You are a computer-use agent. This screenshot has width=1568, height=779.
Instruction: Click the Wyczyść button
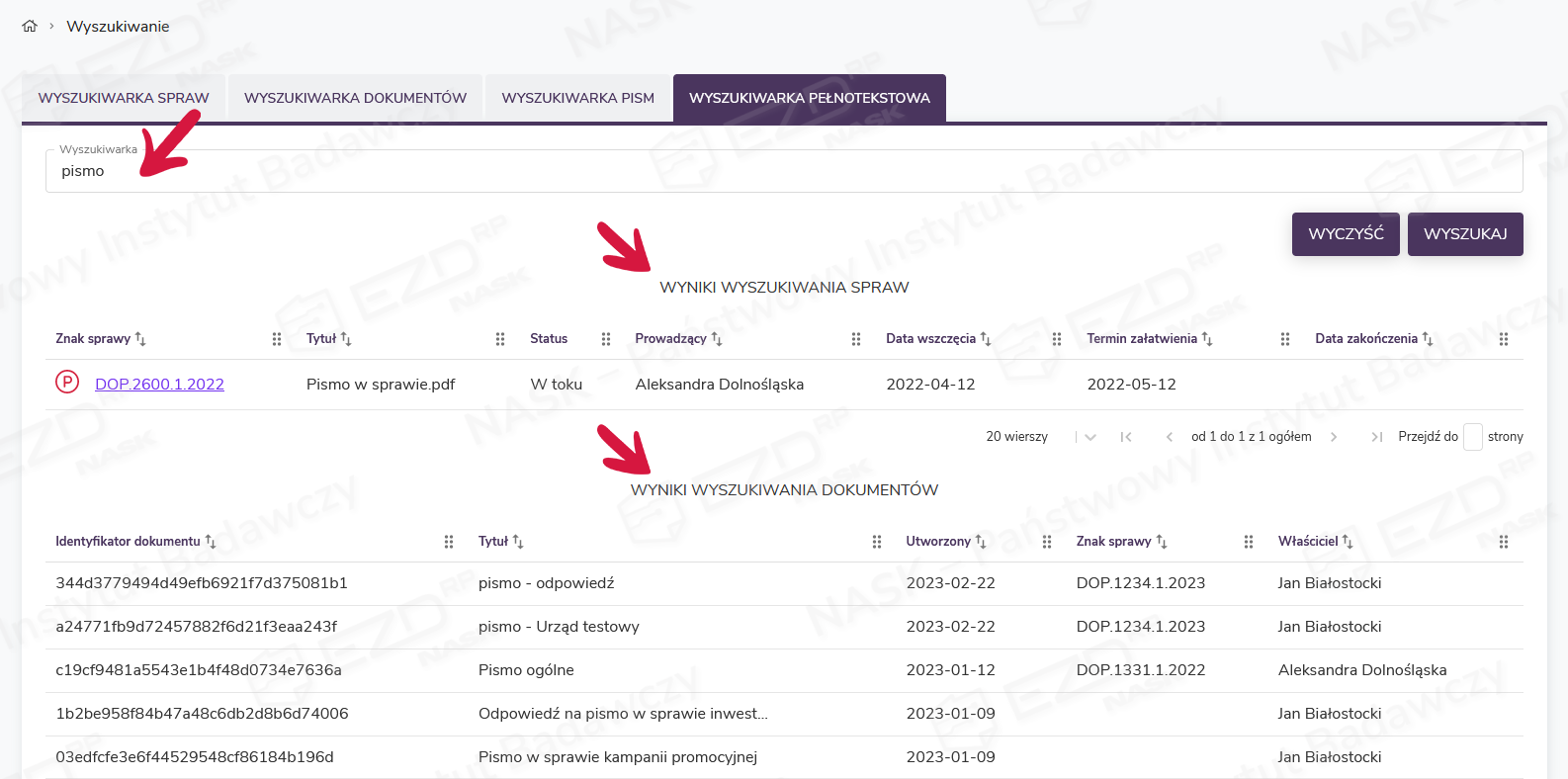click(1345, 234)
